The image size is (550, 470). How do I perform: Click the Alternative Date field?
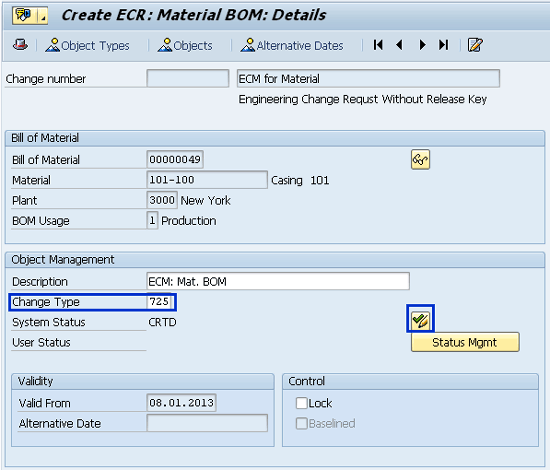207,423
